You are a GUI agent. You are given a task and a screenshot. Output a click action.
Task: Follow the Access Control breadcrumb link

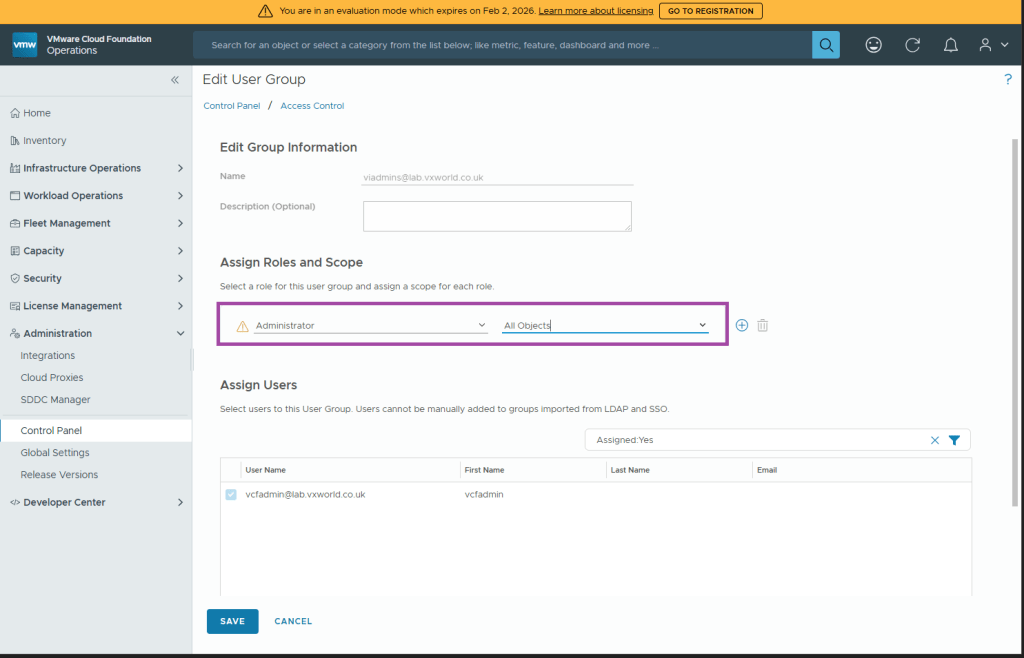tap(312, 106)
